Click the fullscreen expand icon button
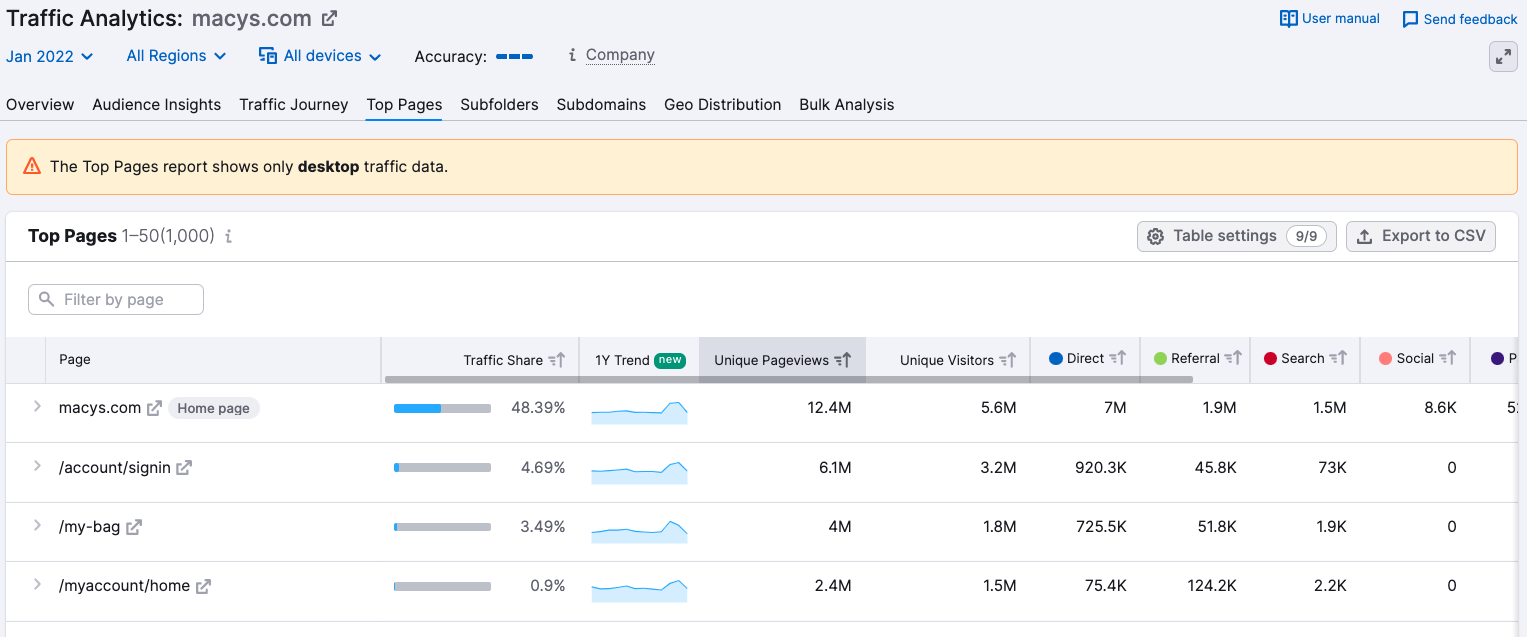1527x637 pixels. pyautogui.click(x=1503, y=57)
